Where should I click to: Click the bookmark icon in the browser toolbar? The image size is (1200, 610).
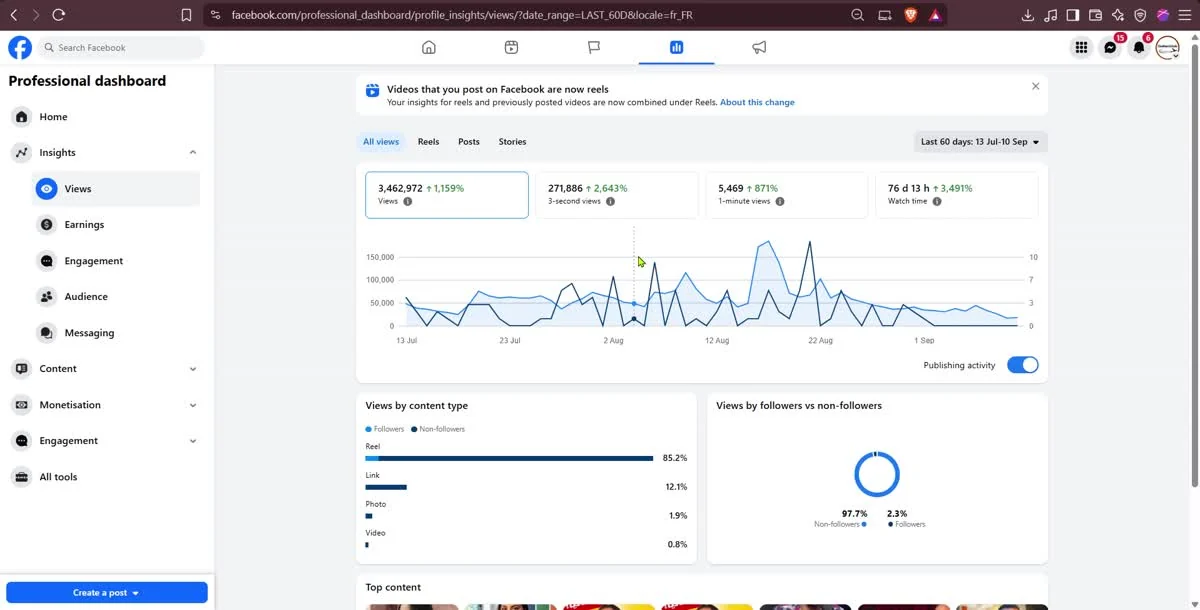click(x=186, y=15)
